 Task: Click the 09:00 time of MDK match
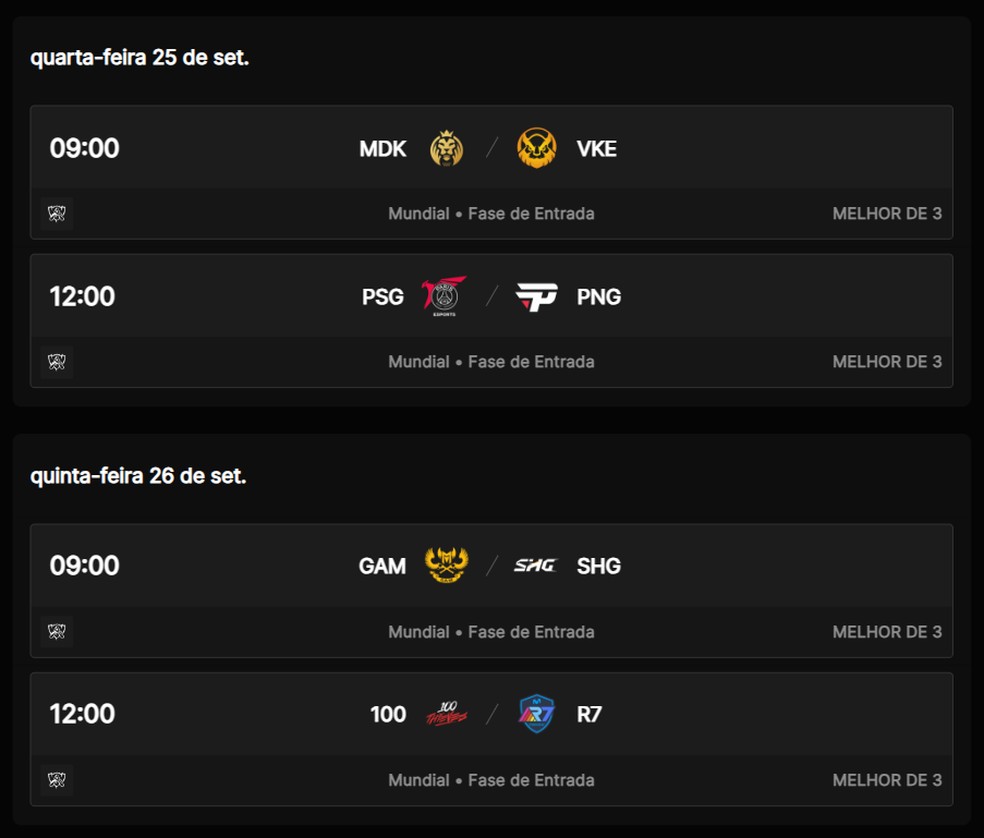click(x=85, y=149)
